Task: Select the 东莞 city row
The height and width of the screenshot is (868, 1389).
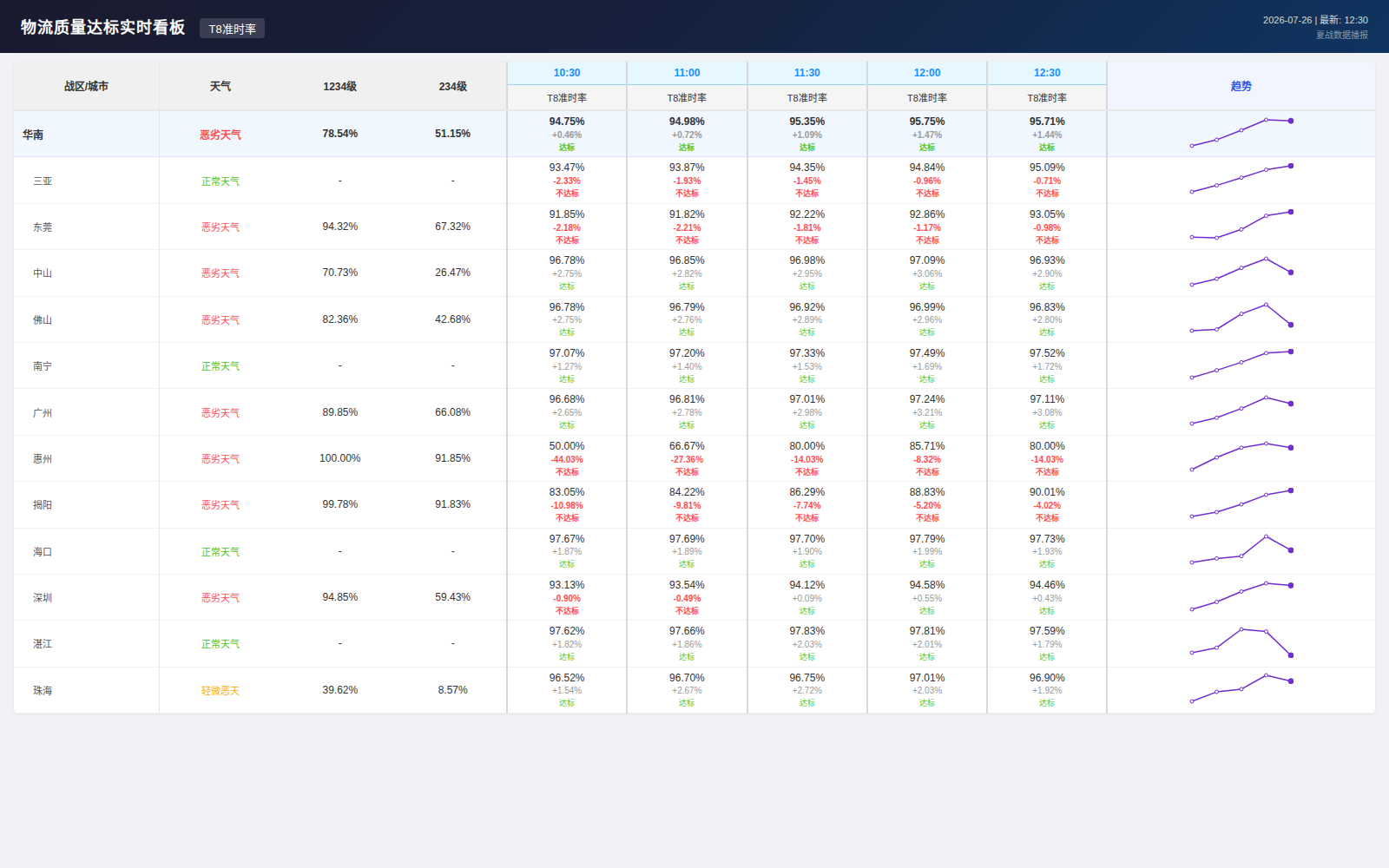Action: [694, 227]
